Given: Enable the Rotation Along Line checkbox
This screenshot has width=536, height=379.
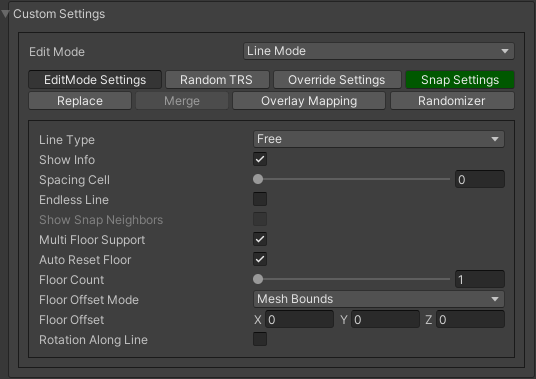Looking at the screenshot, I should coord(260,339).
